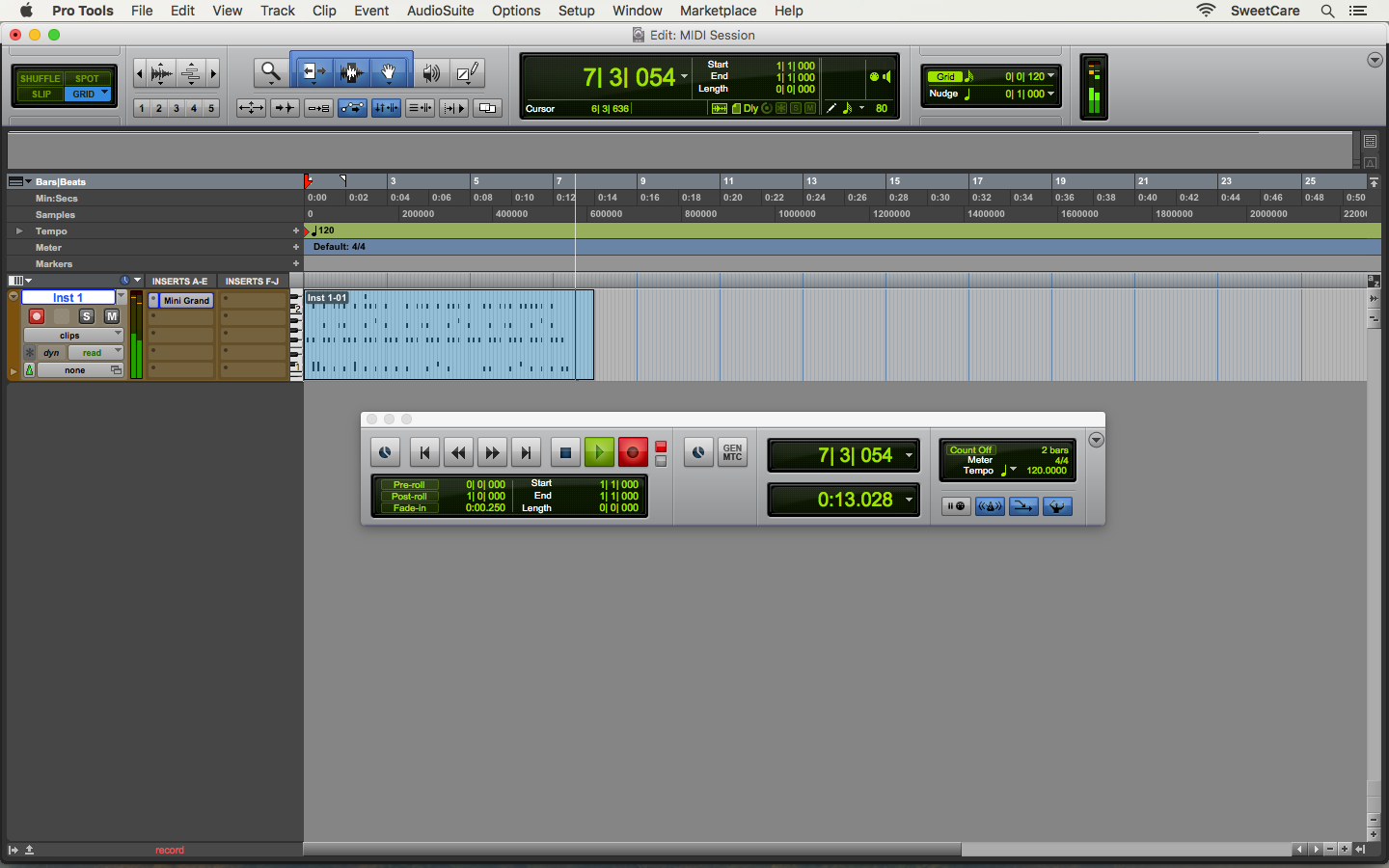Select the Zoomer tool

pos(270,71)
